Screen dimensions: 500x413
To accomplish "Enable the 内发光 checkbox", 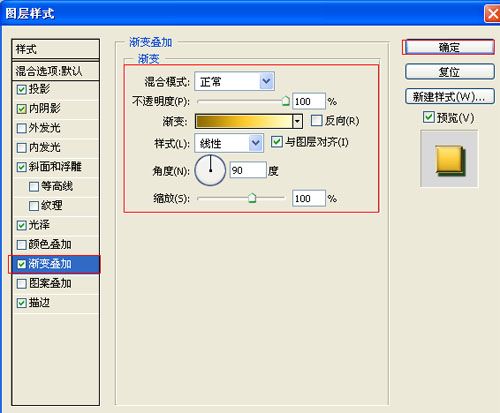I will click(21, 148).
